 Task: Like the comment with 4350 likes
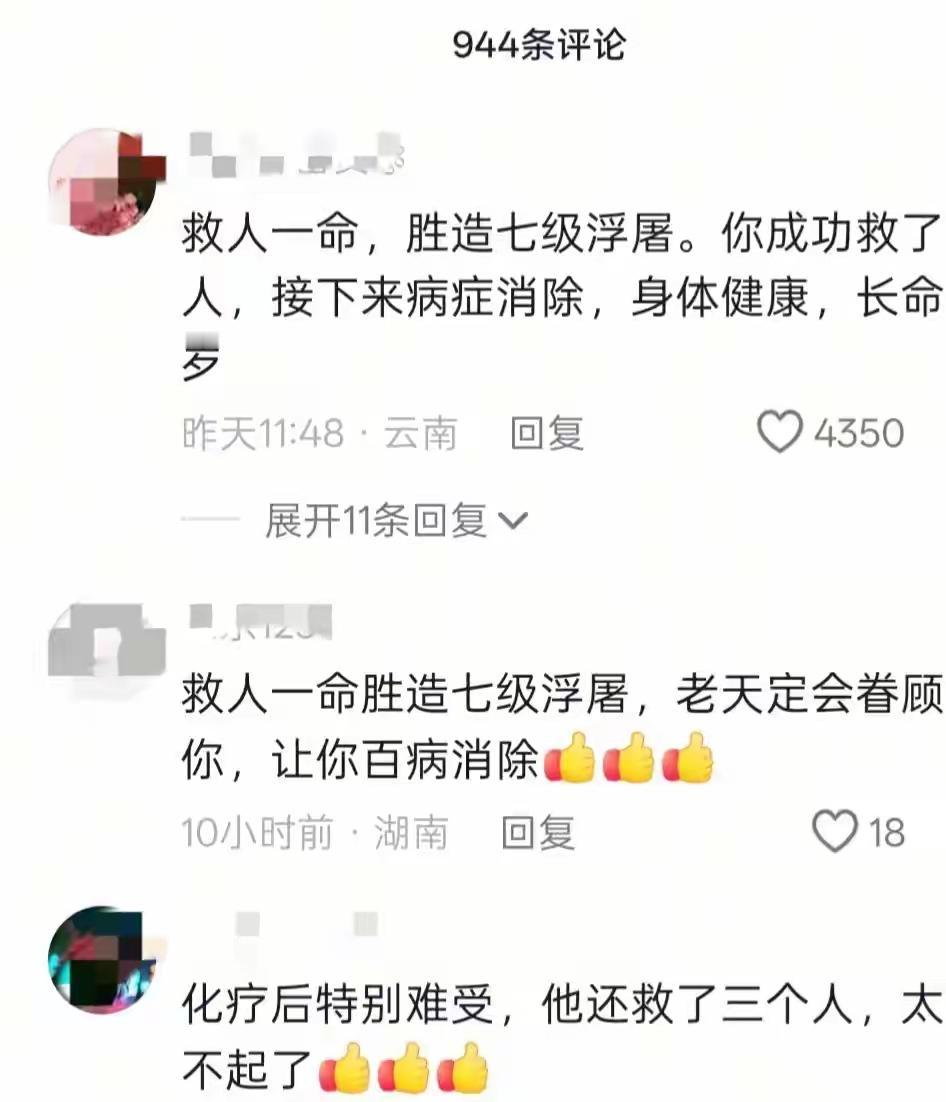click(779, 432)
